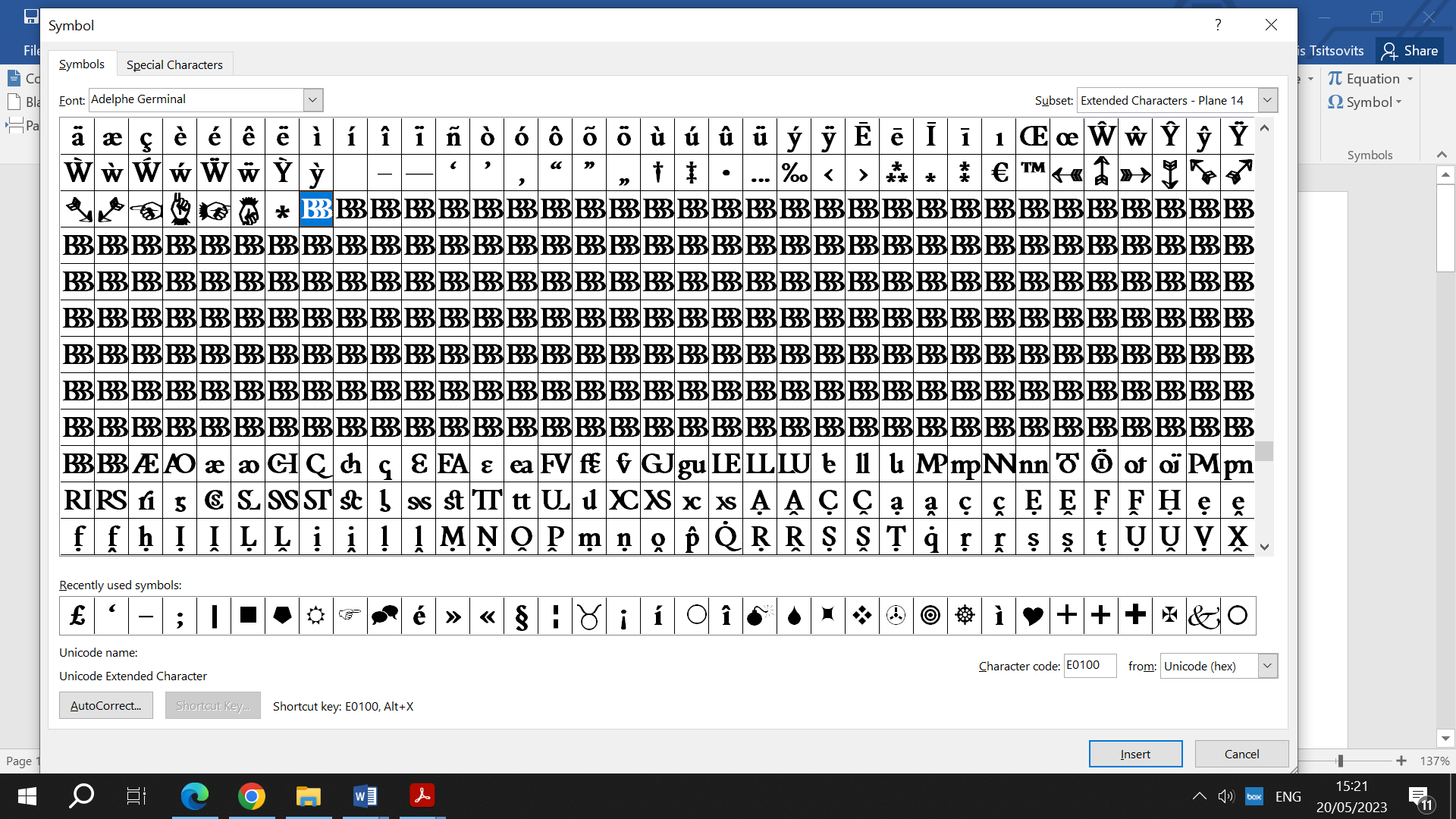Select the heart symbol in recently used row
The height and width of the screenshot is (819, 1456).
[1033, 616]
